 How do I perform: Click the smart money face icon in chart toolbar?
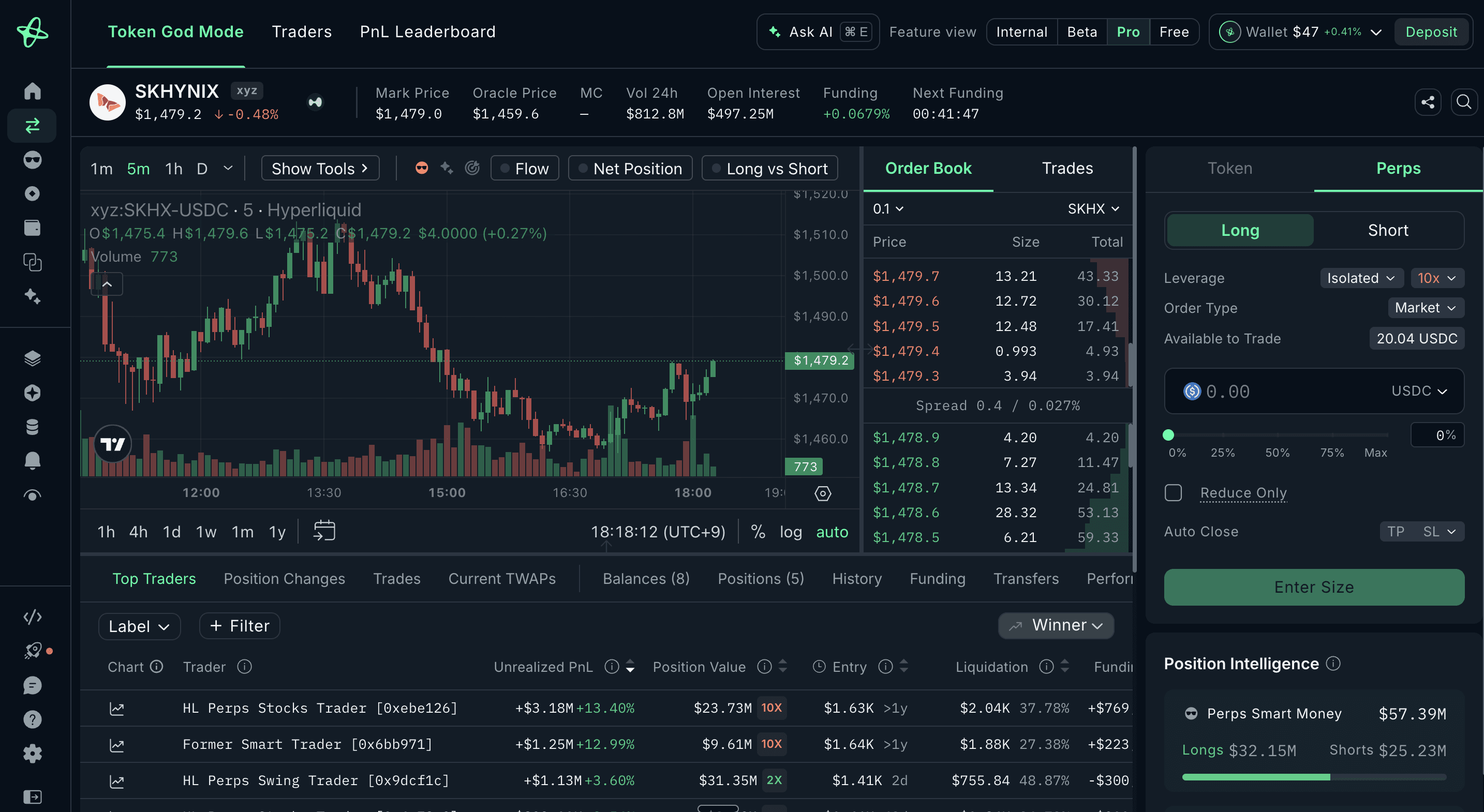(422, 168)
